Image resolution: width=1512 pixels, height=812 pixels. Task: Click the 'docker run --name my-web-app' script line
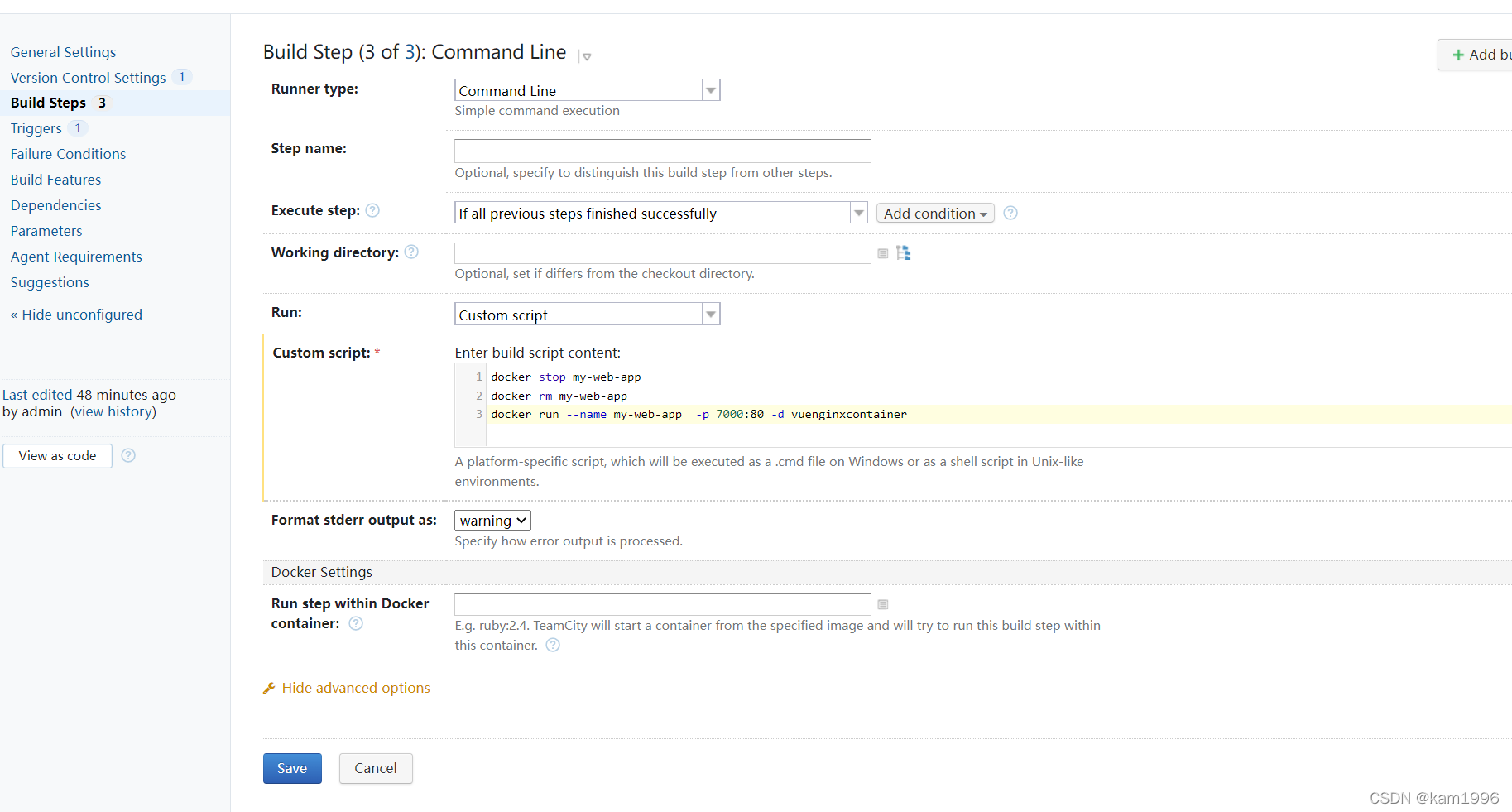pyautogui.click(x=699, y=414)
